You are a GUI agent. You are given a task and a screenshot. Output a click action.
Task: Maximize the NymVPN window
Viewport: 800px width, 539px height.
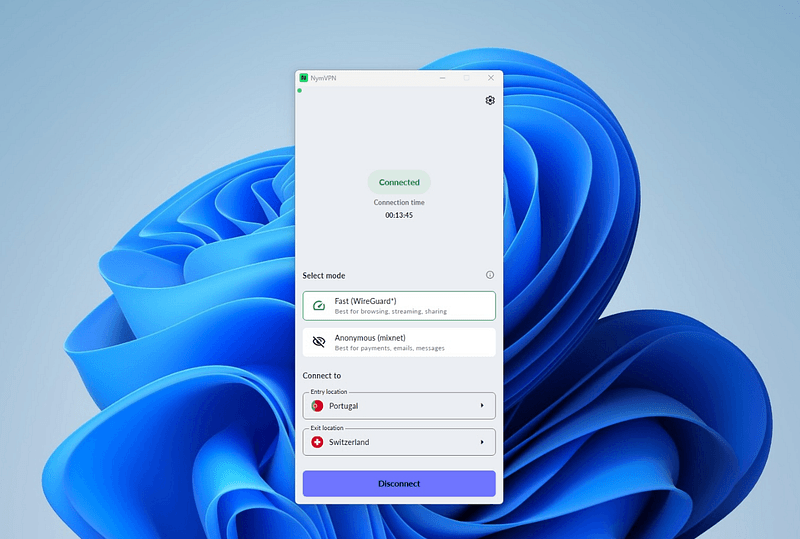coord(466,78)
